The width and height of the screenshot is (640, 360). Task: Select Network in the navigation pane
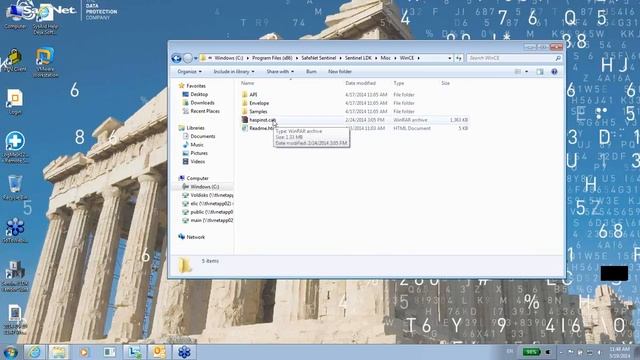195,237
